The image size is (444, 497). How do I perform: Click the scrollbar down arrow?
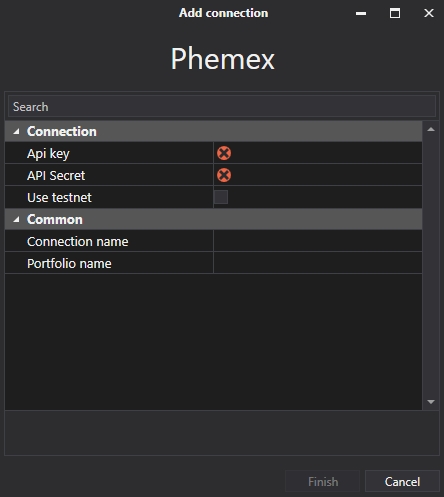pyautogui.click(x=431, y=402)
